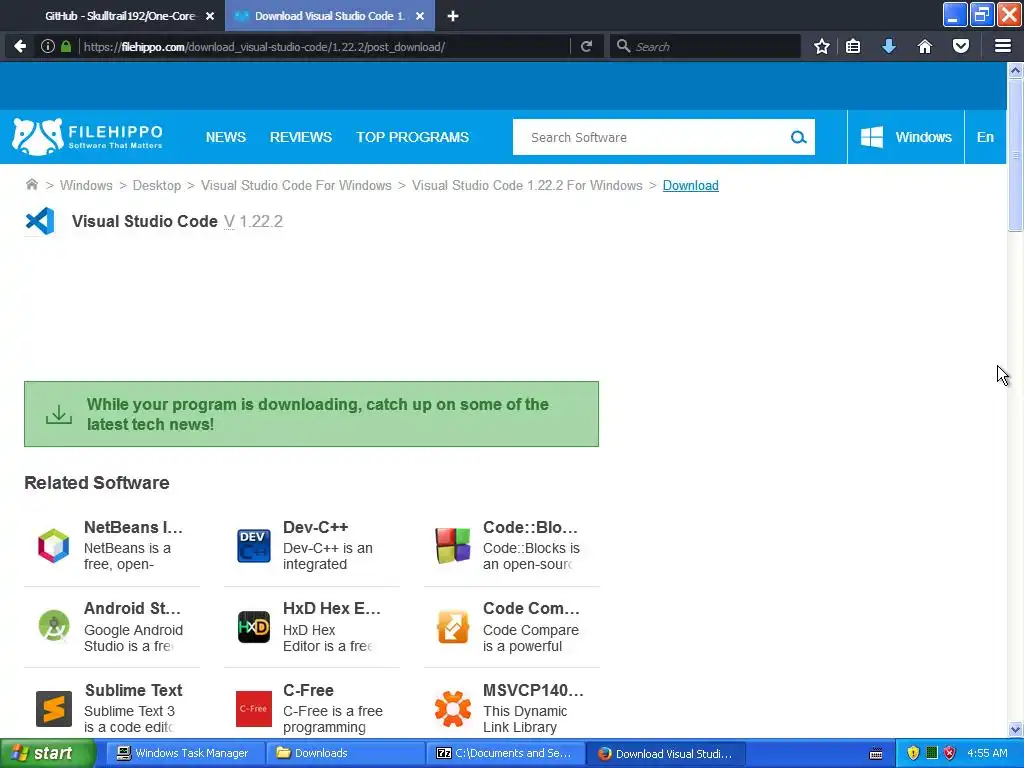Open the C-Free red icon

tap(253, 709)
